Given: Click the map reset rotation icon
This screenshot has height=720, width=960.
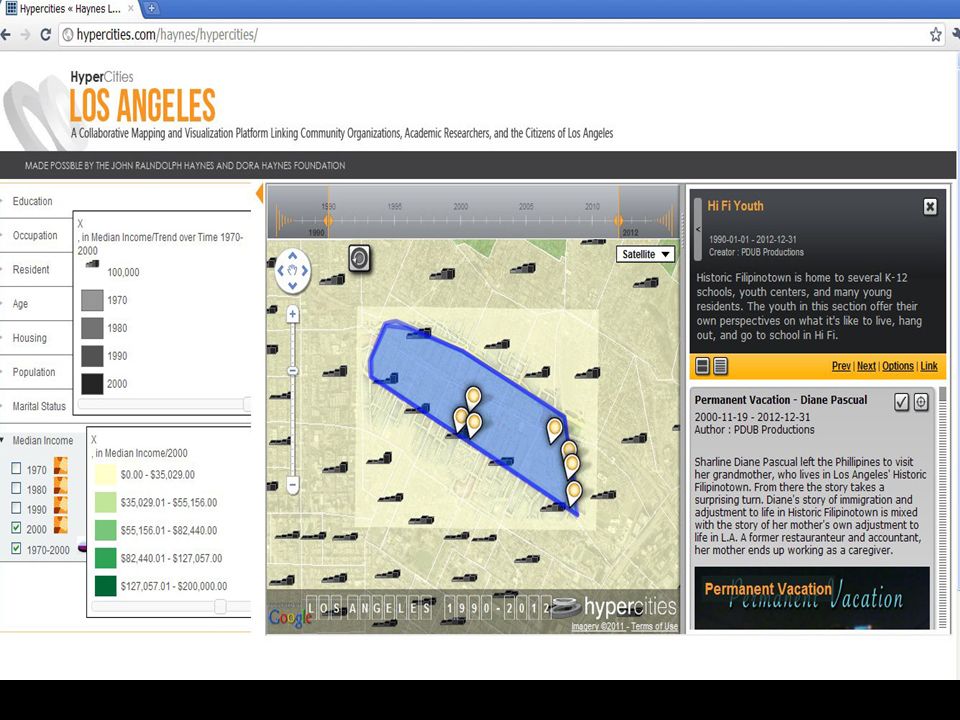Looking at the screenshot, I should [359, 258].
